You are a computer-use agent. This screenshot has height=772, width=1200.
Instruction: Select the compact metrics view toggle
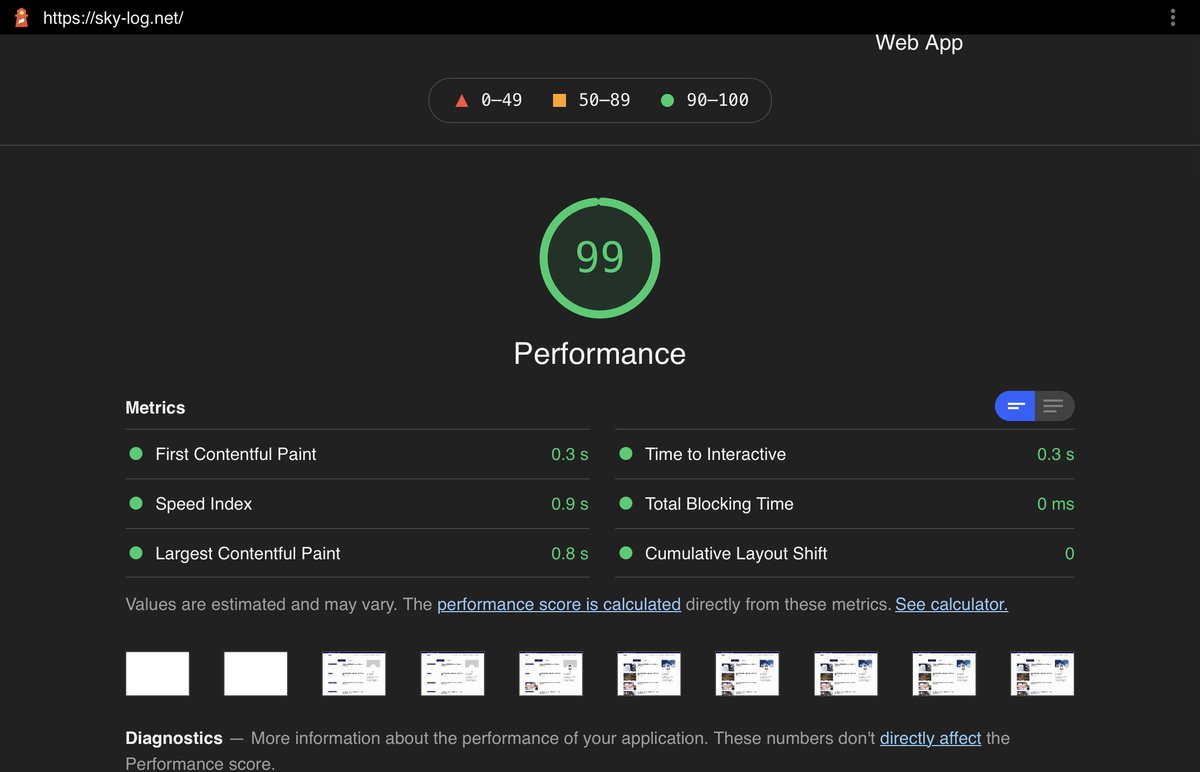(1015, 406)
